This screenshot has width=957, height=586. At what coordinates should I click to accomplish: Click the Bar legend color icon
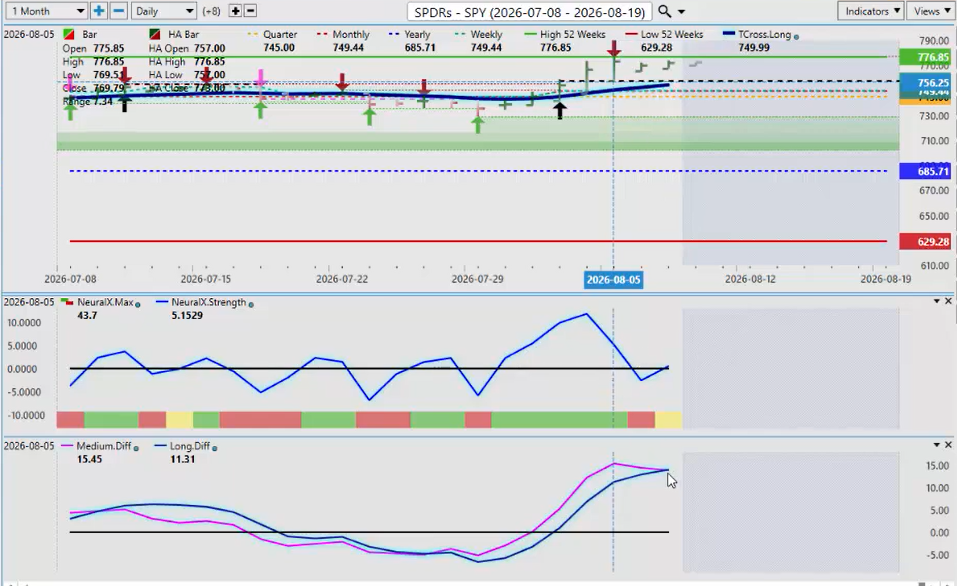tap(70, 34)
